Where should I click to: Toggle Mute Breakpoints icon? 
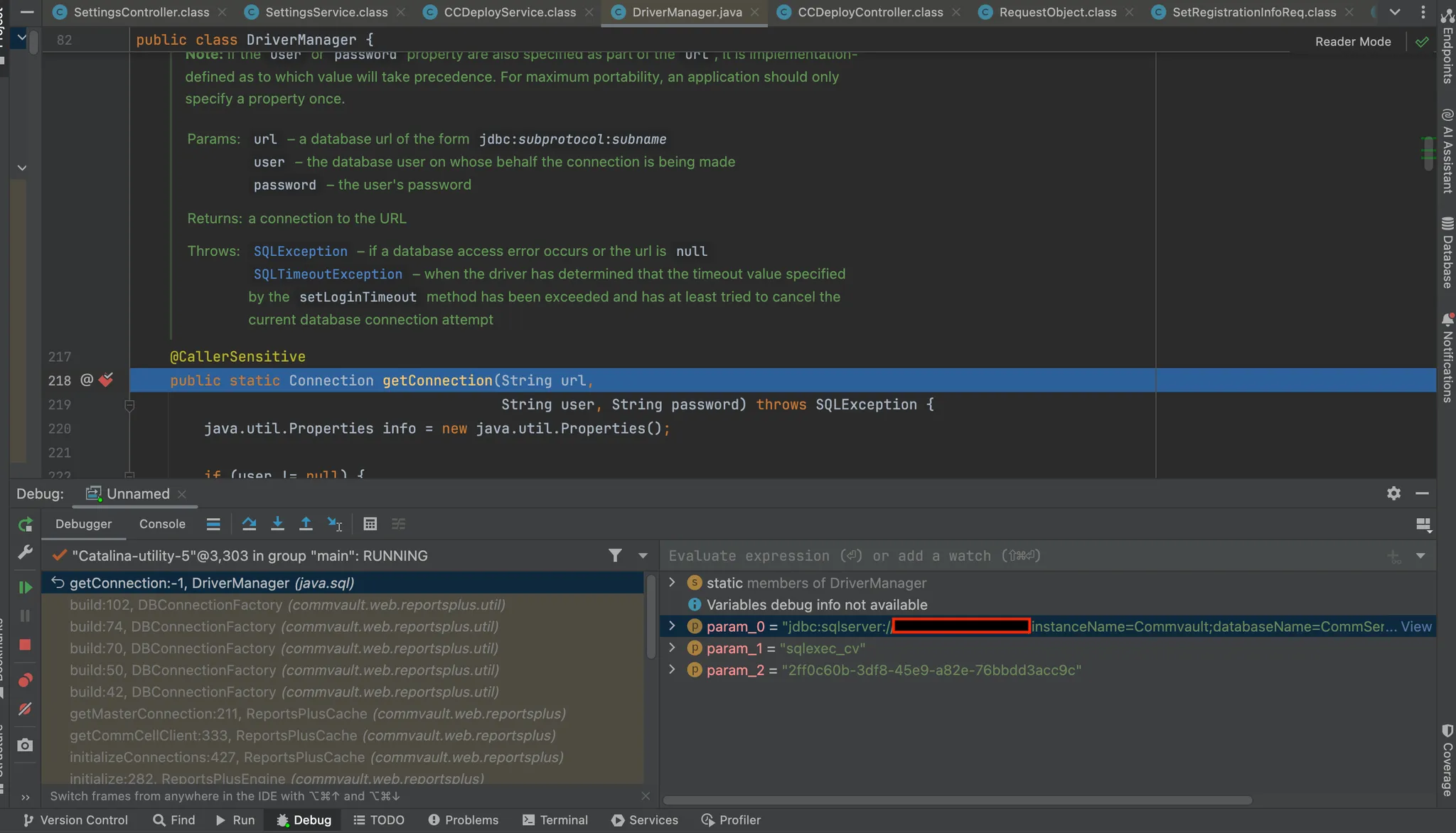[x=25, y=709]
